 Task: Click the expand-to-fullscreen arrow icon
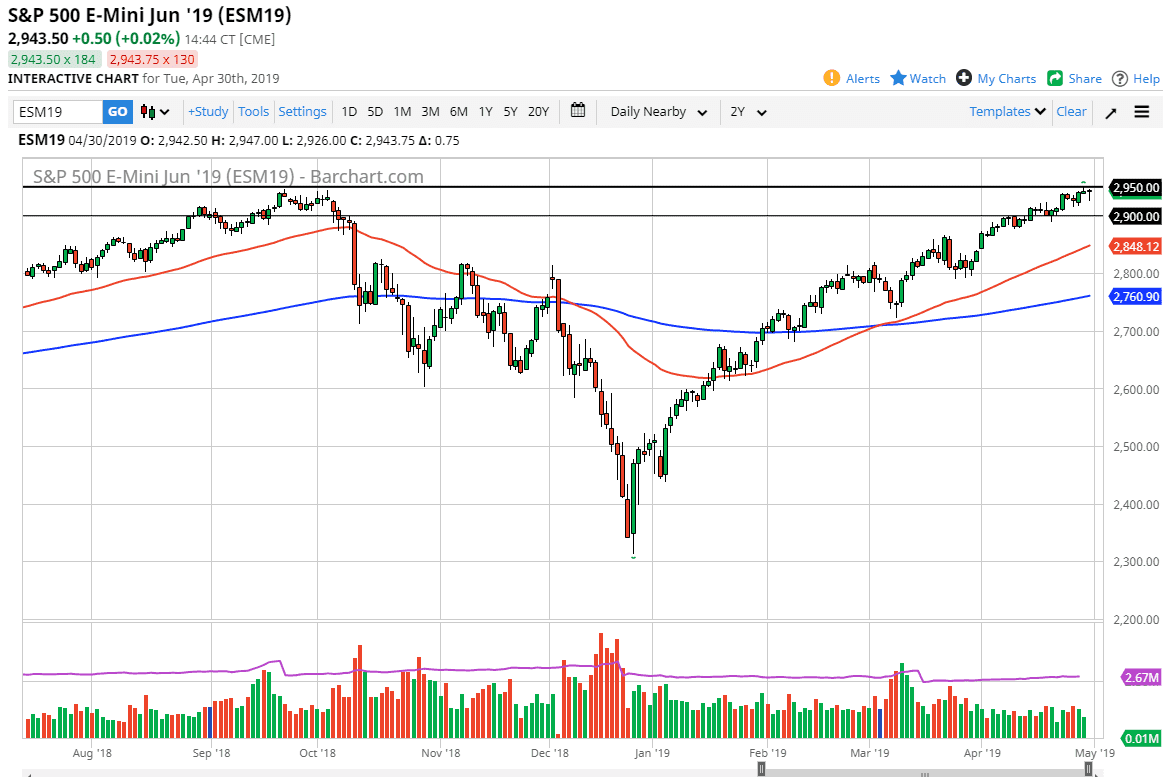click(x=1110, y=113)
